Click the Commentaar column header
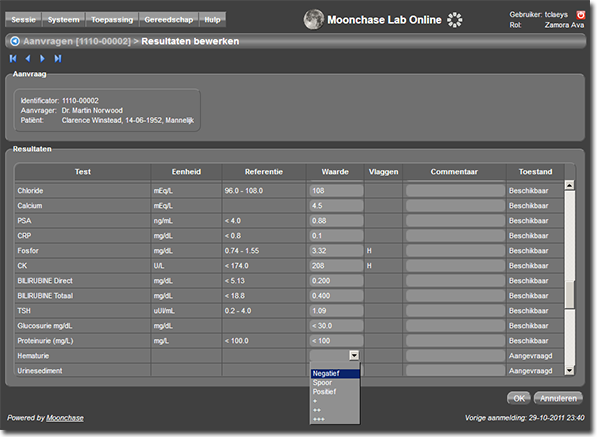Image resolution: width=600 pixels, height=437 pixels. [x=454, y=172]
